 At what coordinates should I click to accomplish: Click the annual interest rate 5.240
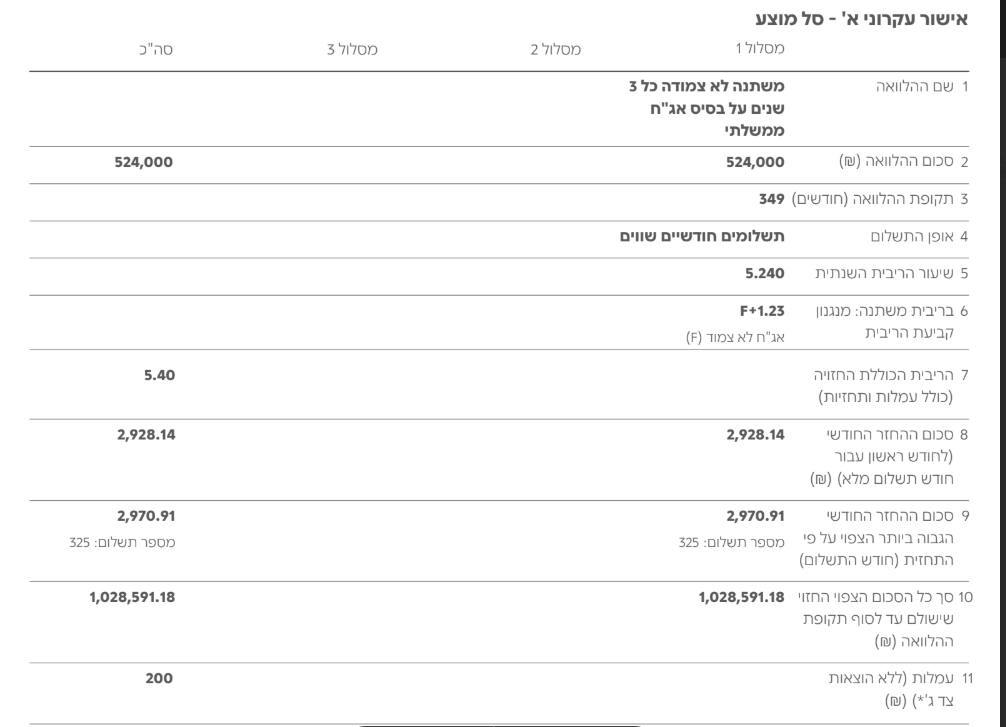(x=762, y=272)
